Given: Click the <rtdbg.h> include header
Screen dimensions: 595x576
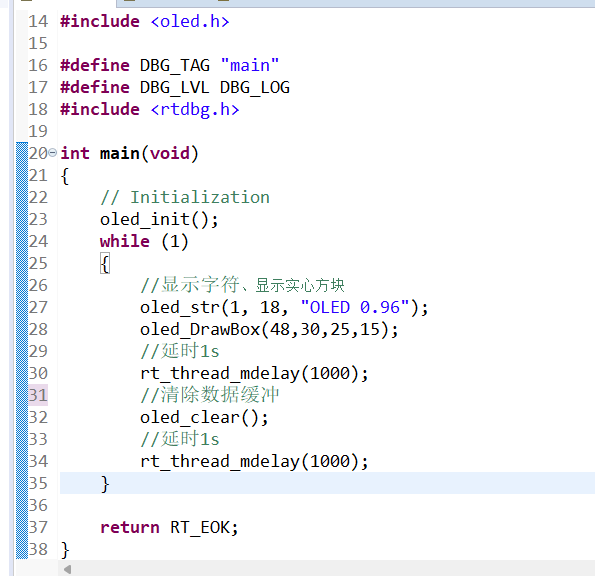Looking at the screenshot, I should (195, 109).
